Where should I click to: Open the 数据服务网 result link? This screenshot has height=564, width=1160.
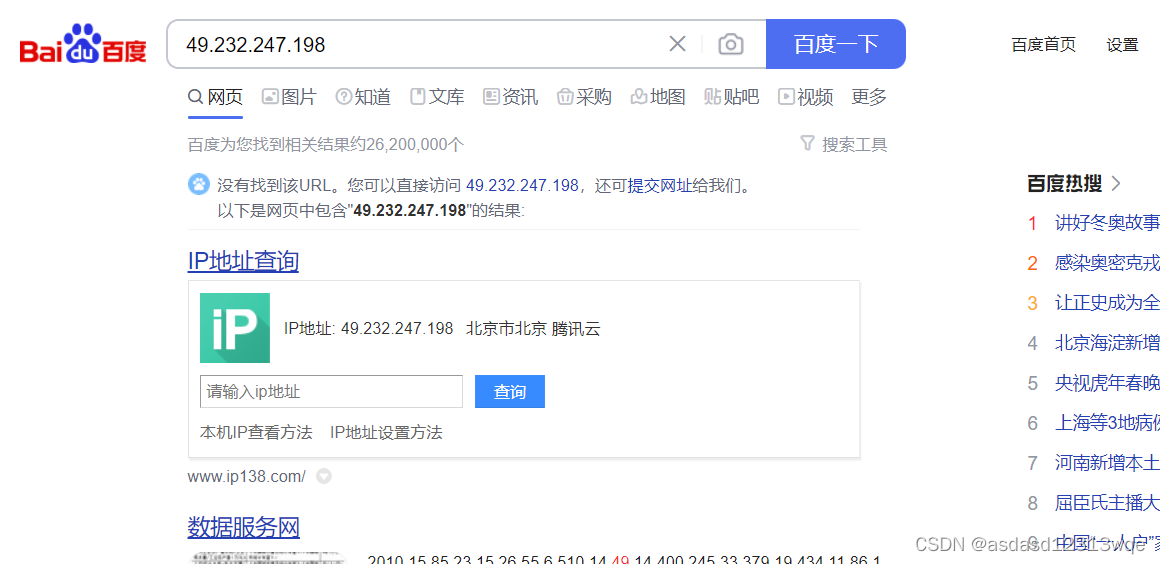(x=243, y=527)
